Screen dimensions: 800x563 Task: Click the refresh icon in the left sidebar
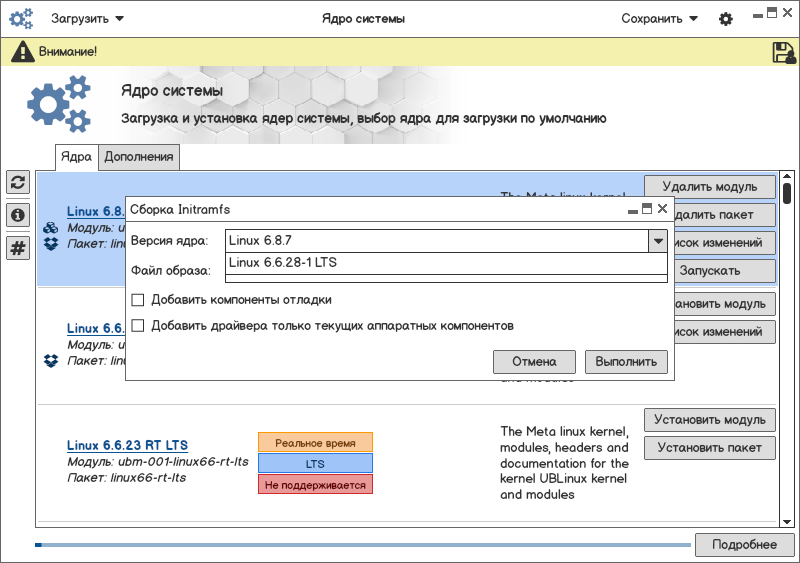point(18,182)
